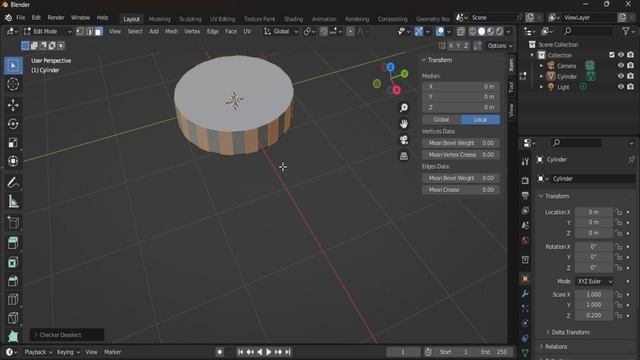This screenshot has width=640, height=360.
Task: Open Global transform orientation dropdown
Action: coord(281,31)
